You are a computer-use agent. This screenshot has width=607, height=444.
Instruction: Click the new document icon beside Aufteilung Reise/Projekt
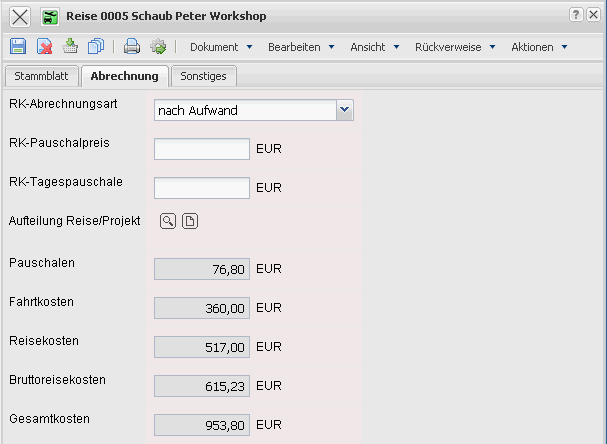[190, 221]
